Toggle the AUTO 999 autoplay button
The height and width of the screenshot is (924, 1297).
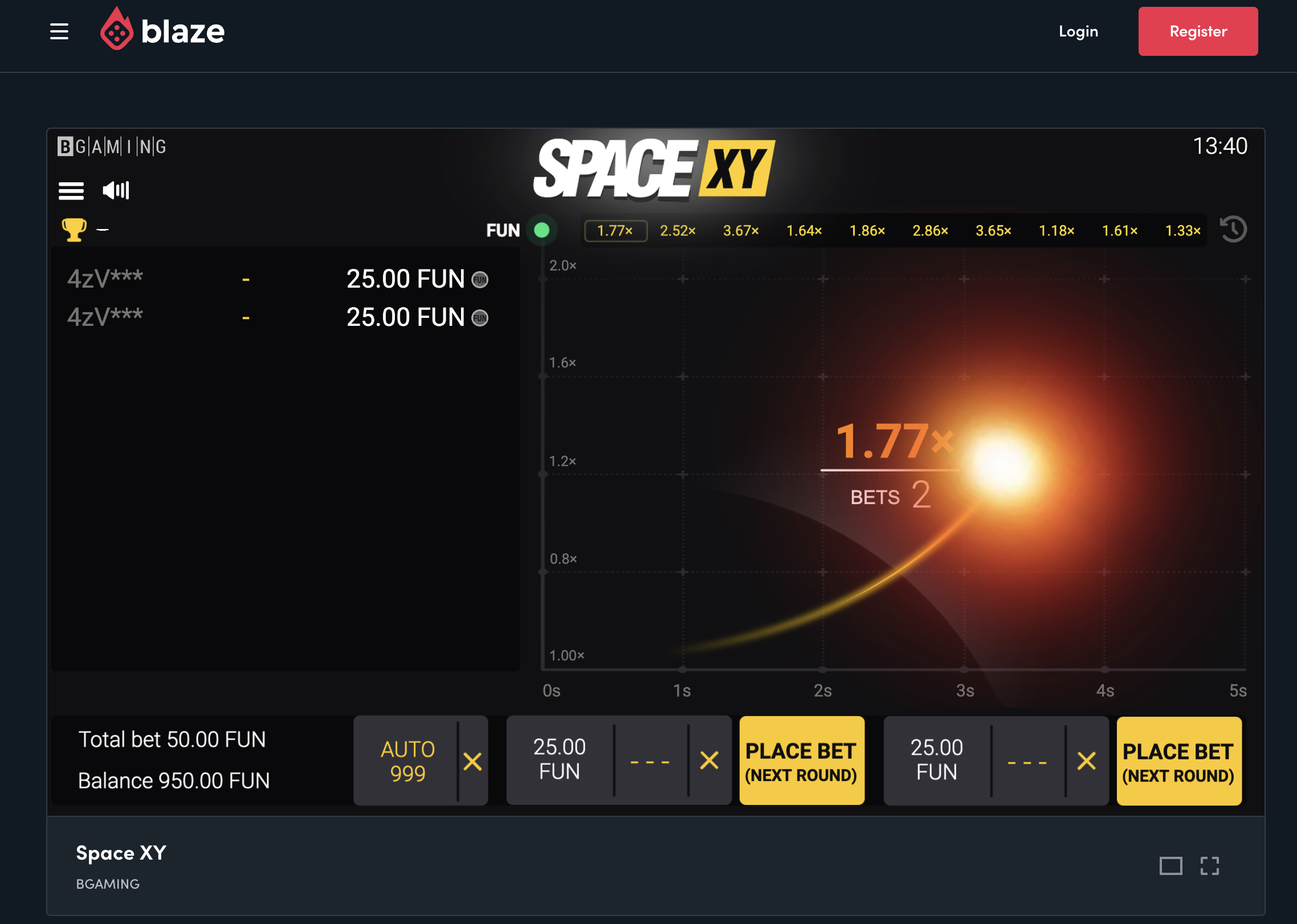coord(407,761)
